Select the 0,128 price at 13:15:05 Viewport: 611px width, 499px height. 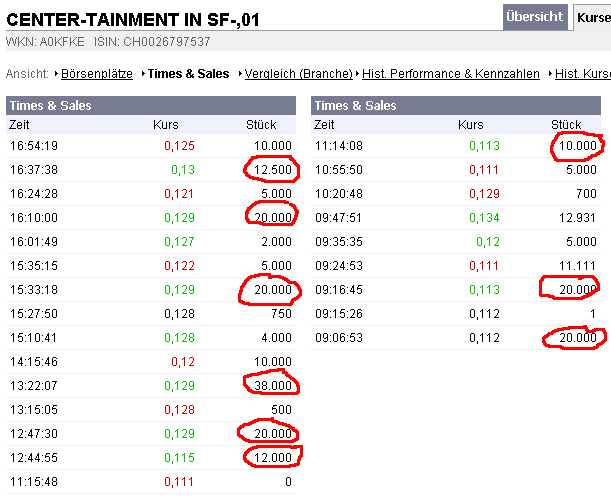tap(179, 410)
